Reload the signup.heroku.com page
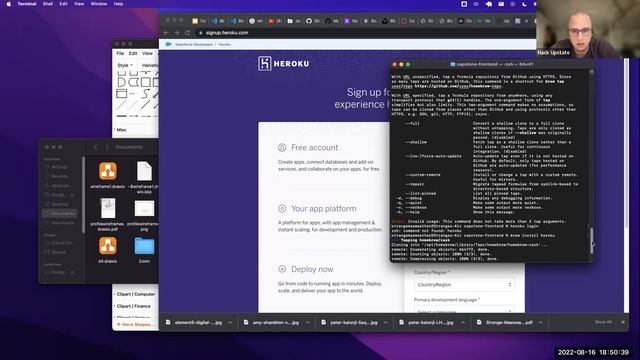This screenshot has width=640, height=360. [x=187, y=33]
